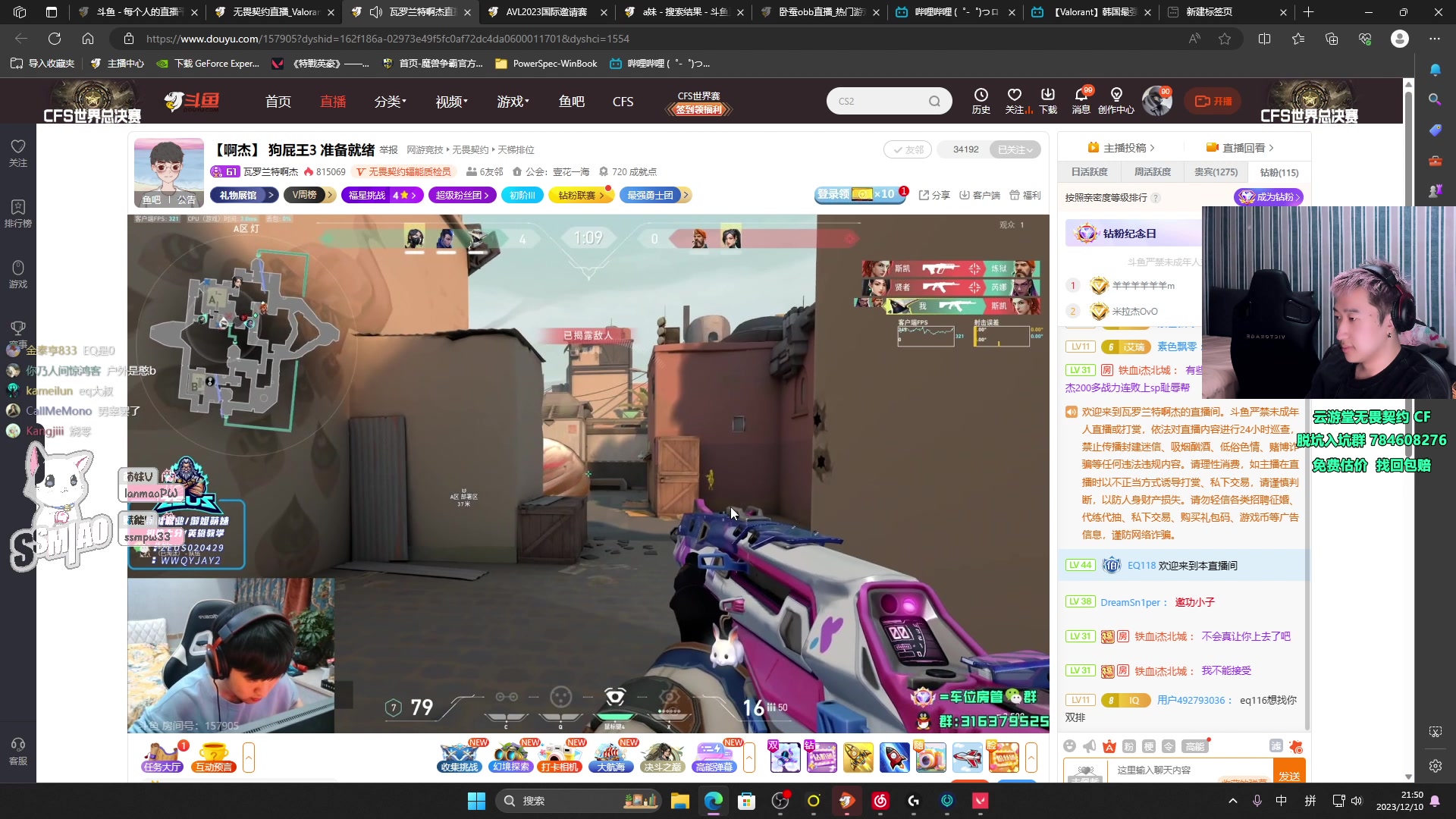Open 排行榜 in left sidebar

(x=18, y=213)
